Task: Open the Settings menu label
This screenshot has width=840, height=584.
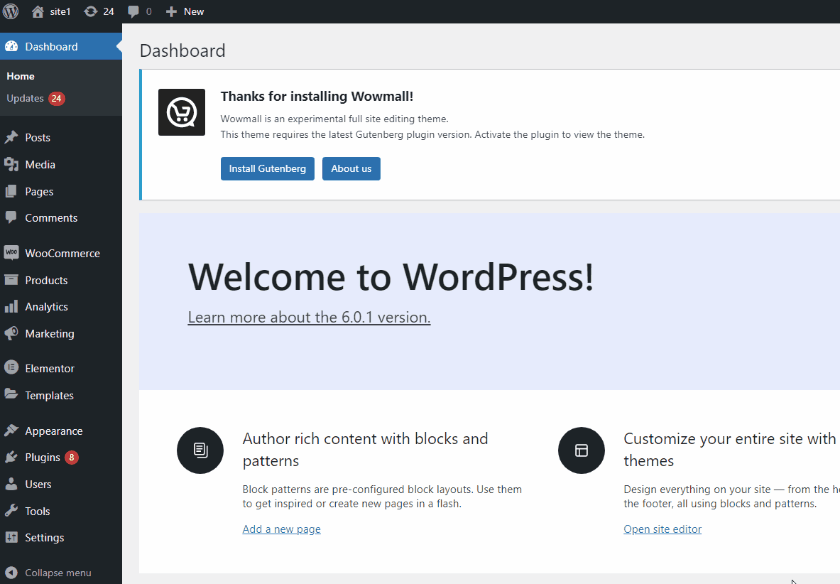Action: click(x=44, y=538)
